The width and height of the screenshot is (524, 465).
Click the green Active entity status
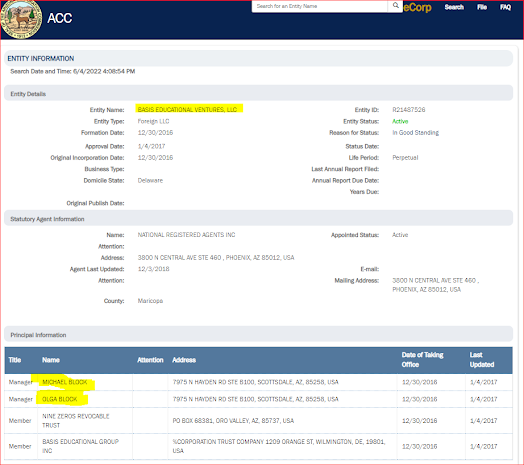400,121
